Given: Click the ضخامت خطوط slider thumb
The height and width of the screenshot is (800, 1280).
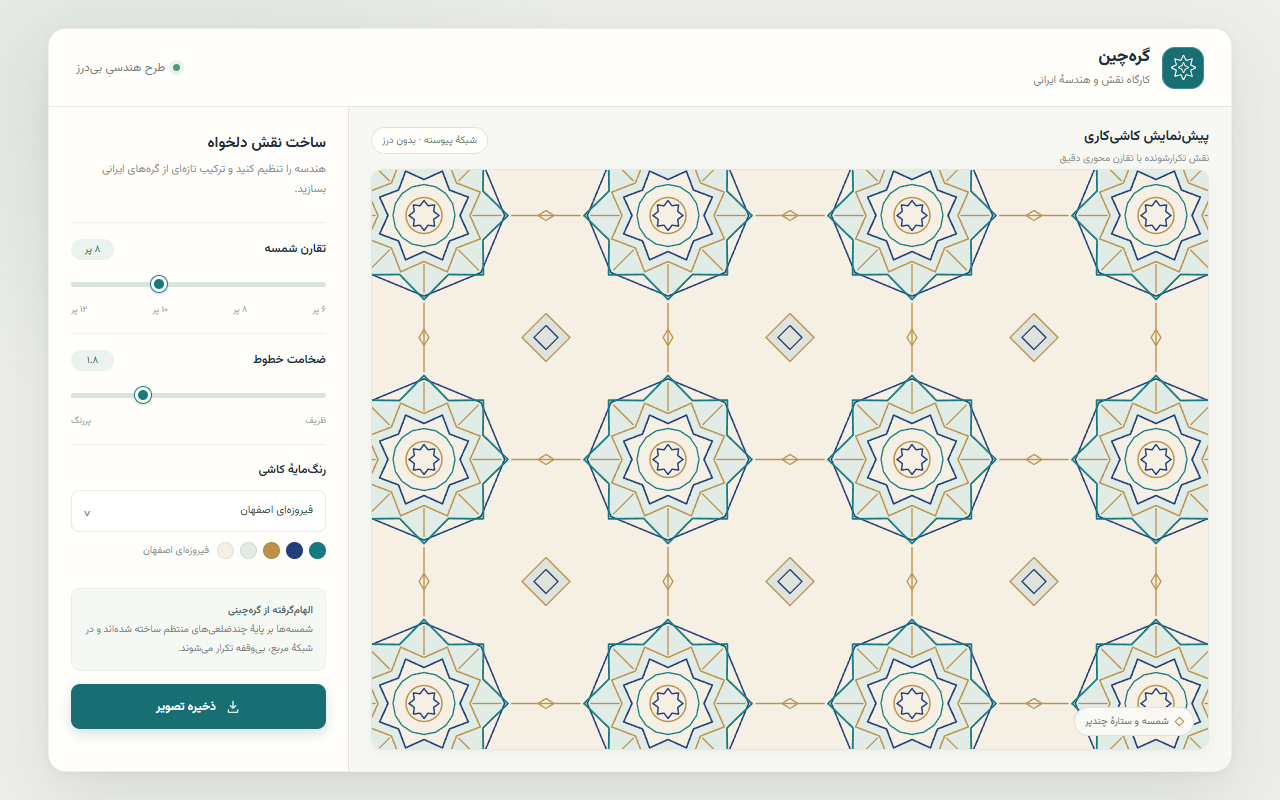Looking at the screenshot, I should point(143,395).
